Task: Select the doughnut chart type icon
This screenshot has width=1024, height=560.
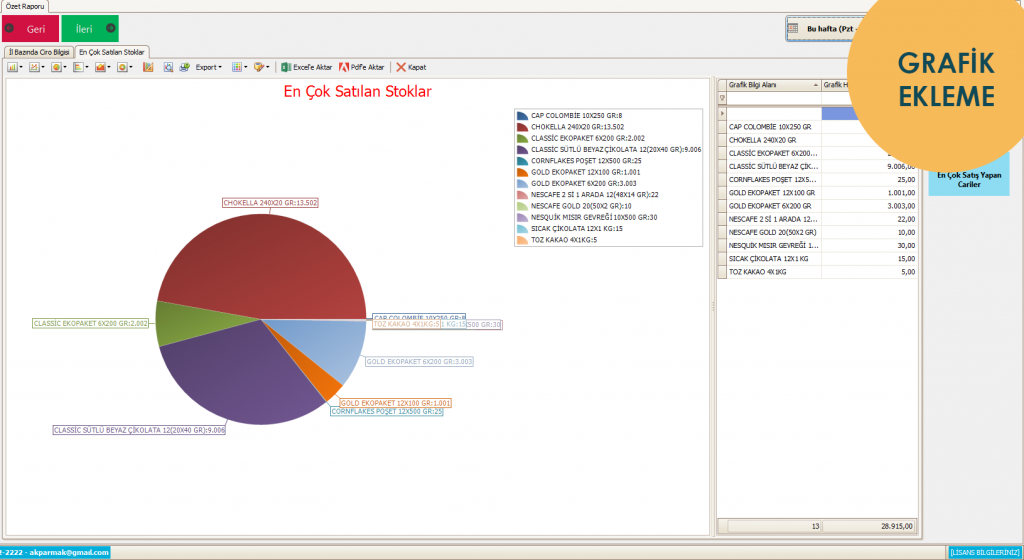Action: click(x=122, y=67)
